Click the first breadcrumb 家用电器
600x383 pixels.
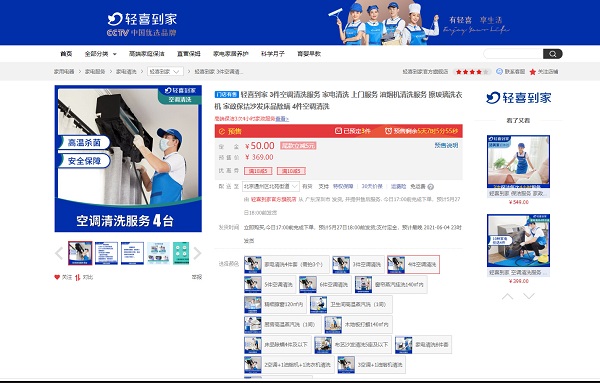[x=64, y=72]
